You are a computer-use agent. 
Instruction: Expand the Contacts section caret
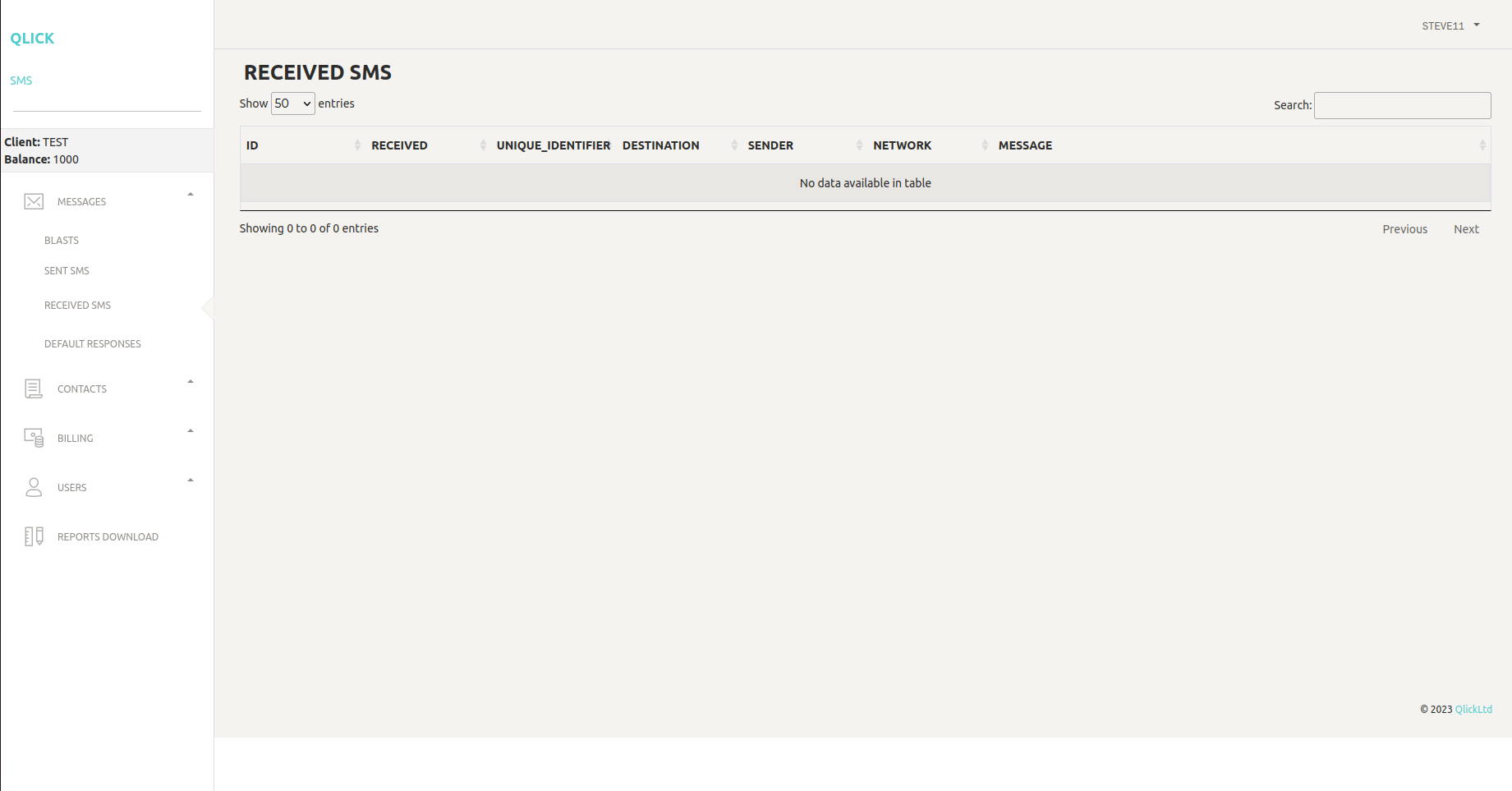[191, 382]
